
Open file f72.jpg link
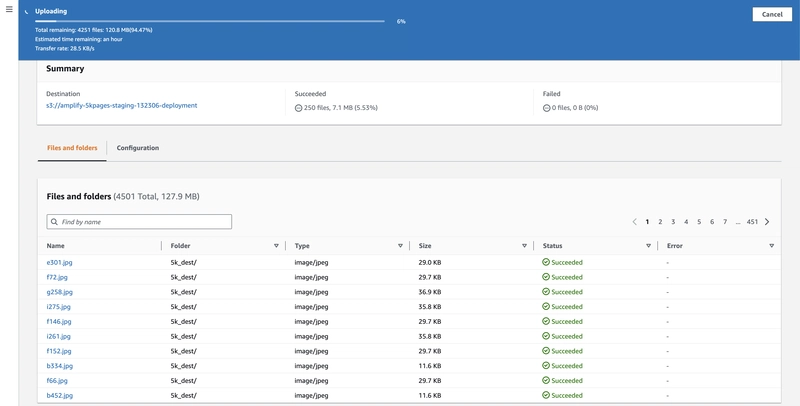coord(57,277)
